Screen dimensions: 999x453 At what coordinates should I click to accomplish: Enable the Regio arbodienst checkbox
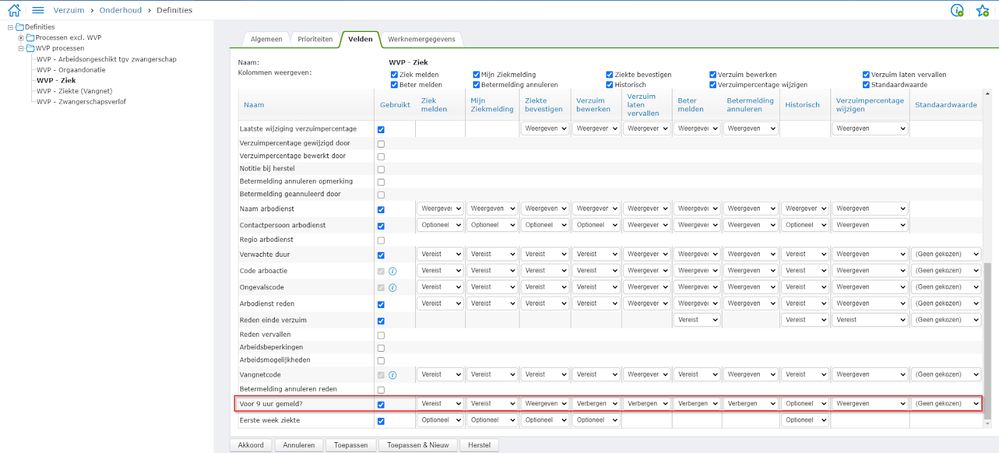[x=381, y=240]
